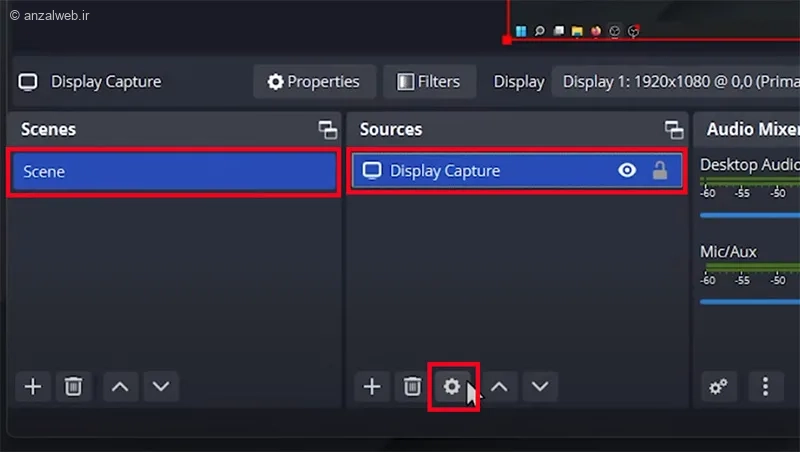Click the Scenes panel title

[x=48, y=130]
